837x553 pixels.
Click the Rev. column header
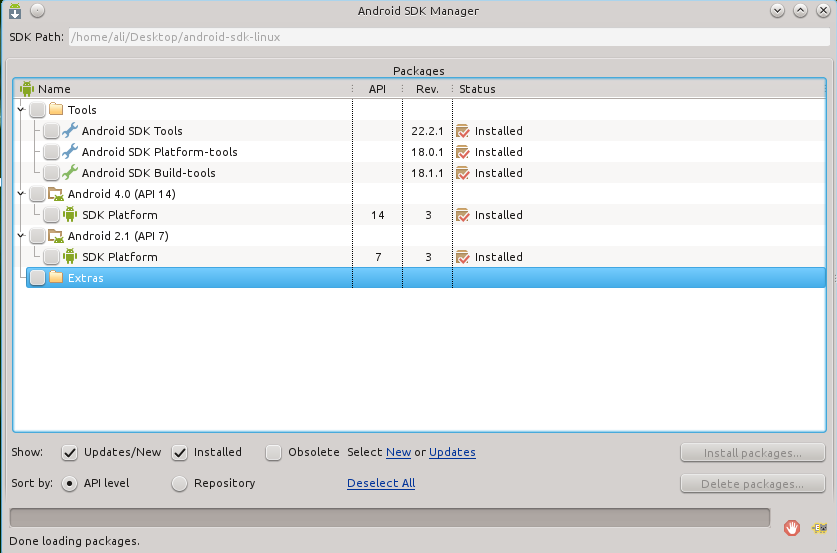click(427, 89)
